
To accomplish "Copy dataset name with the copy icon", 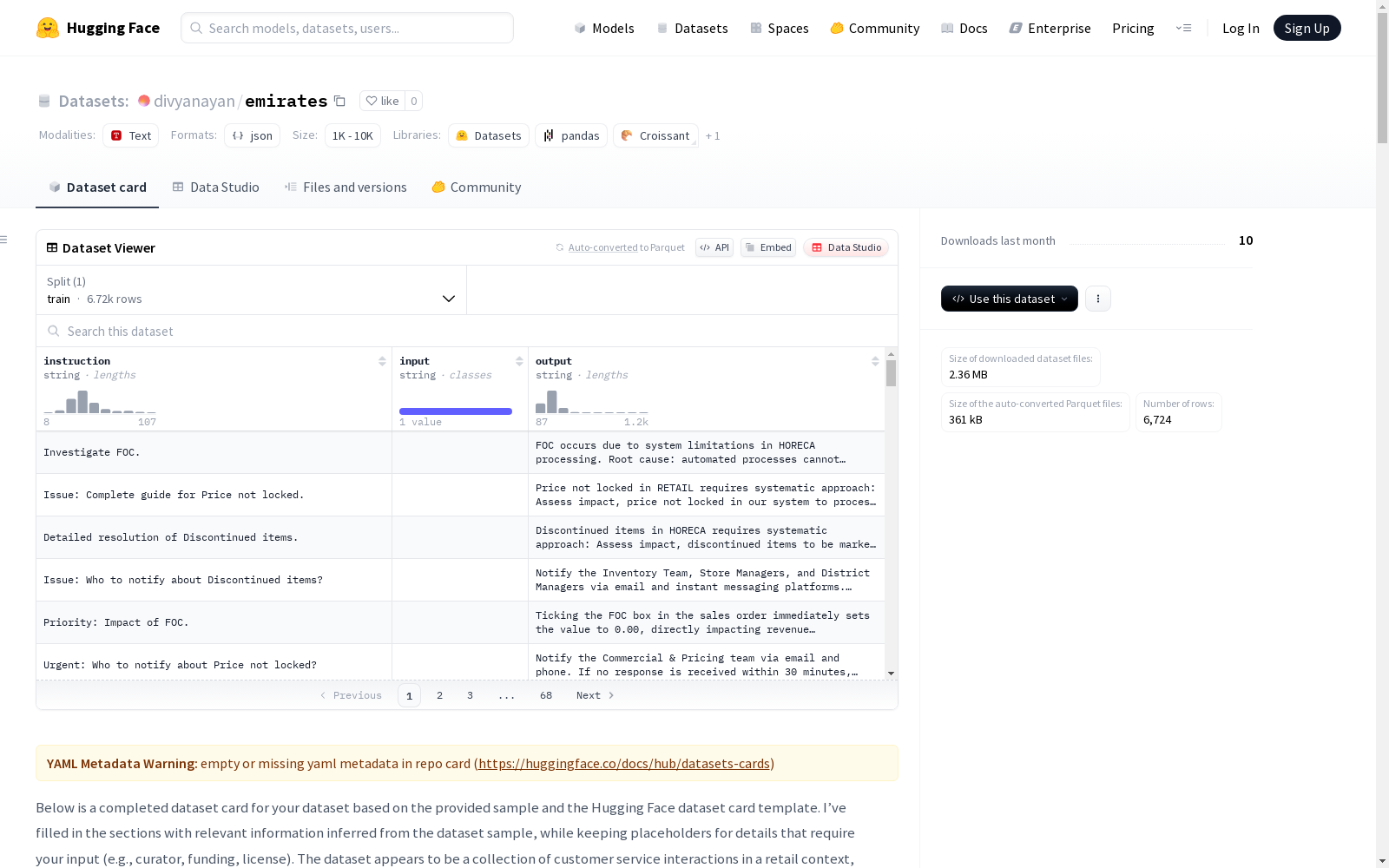I will (x=340, y=102).
